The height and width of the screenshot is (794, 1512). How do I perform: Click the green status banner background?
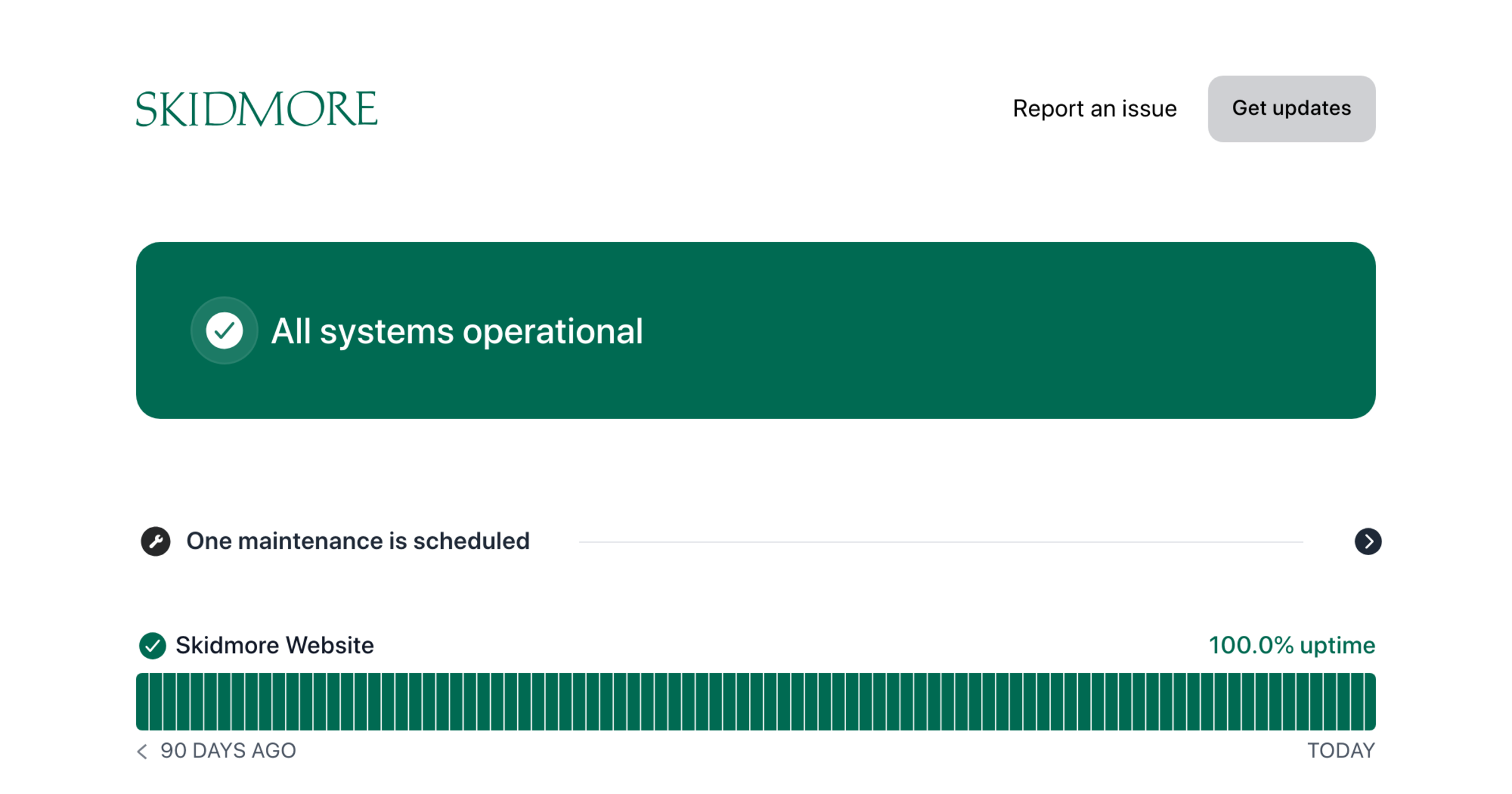(1008, 331)
